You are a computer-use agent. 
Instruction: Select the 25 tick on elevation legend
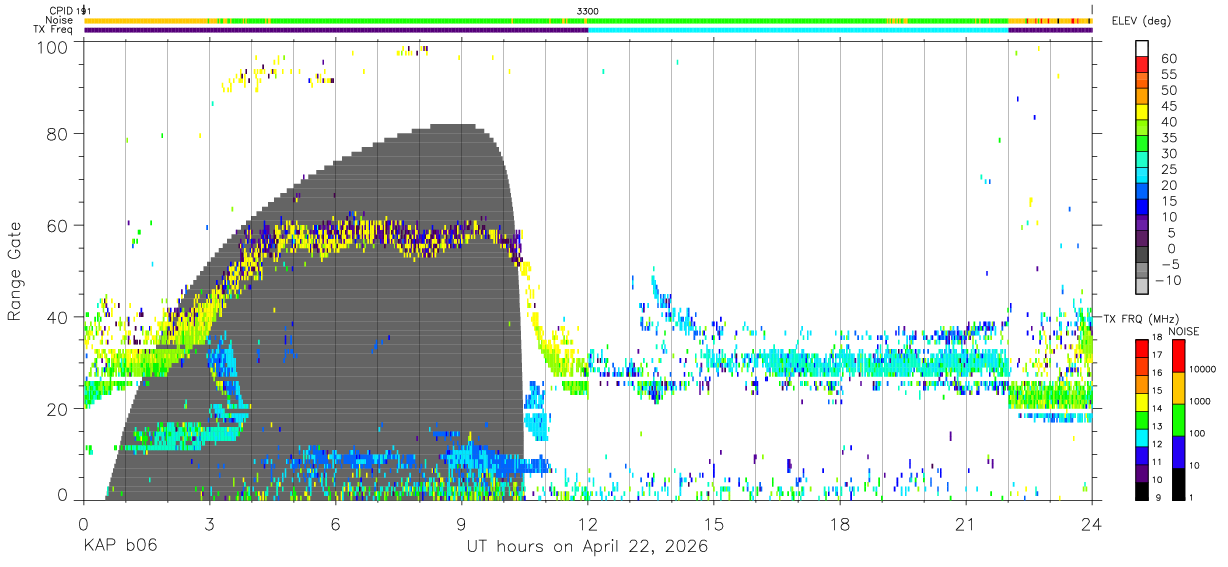click(x=1168, y=170)
